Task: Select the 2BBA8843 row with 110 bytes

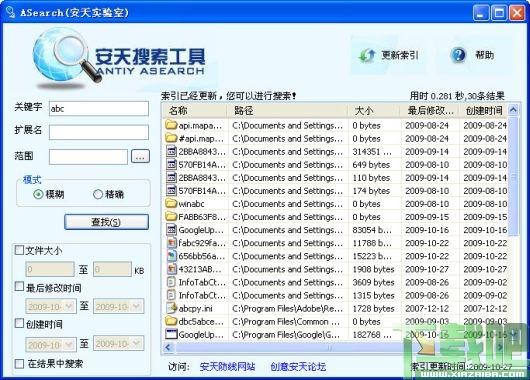Action: click(337, 177)
